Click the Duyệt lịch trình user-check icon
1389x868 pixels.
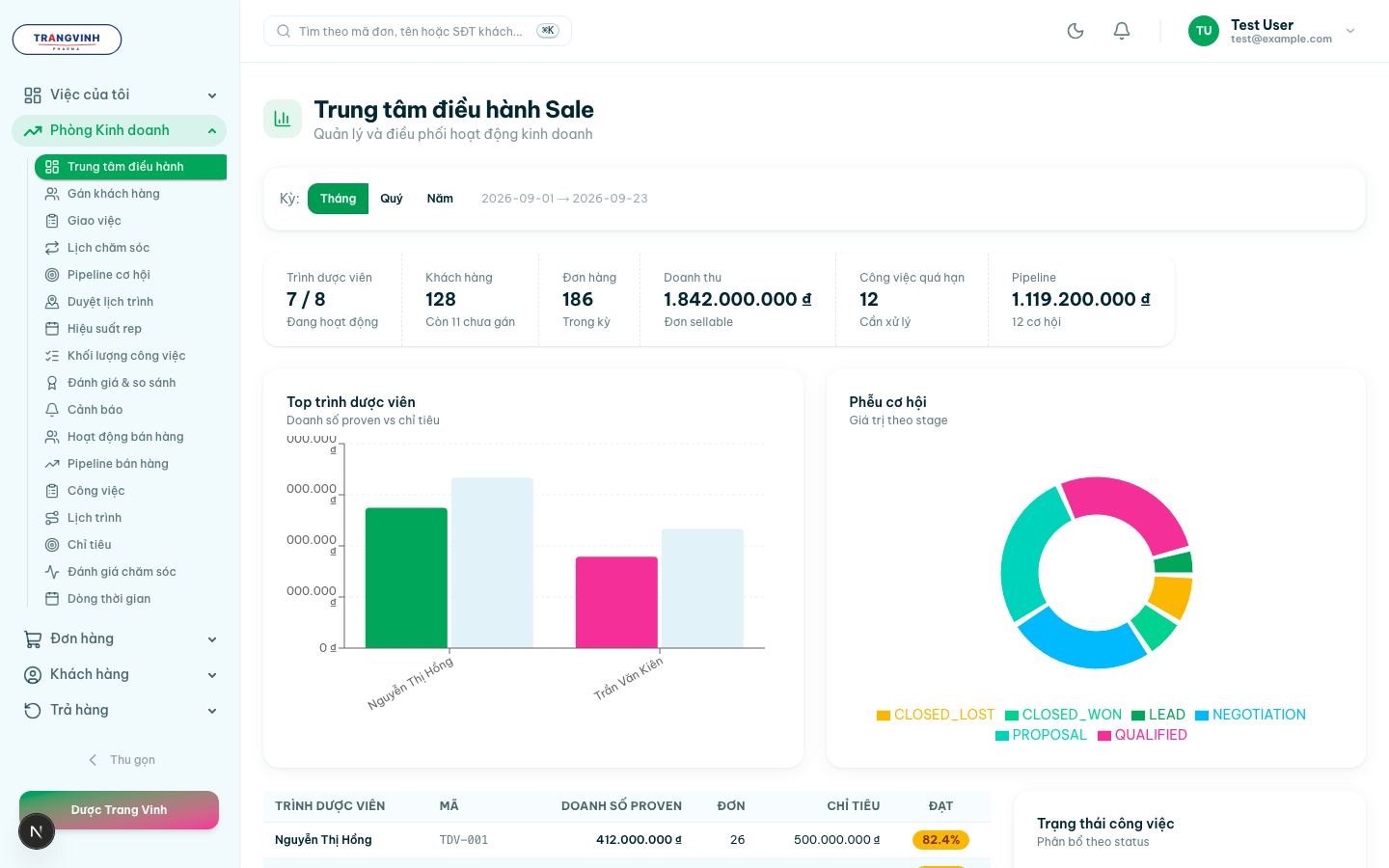coord(52,302)
